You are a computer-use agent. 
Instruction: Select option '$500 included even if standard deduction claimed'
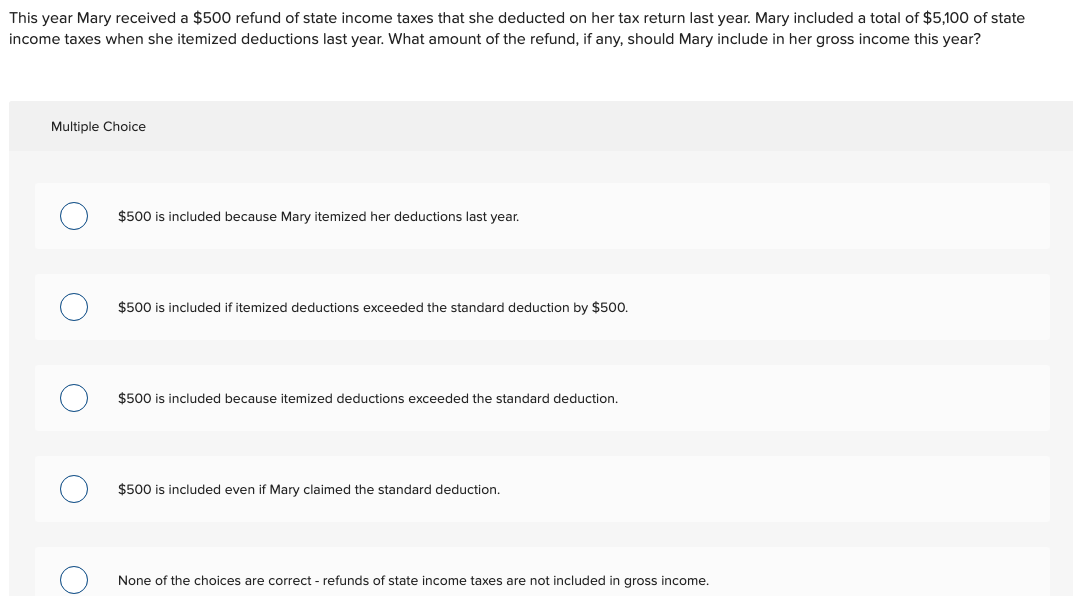point(309,489)
